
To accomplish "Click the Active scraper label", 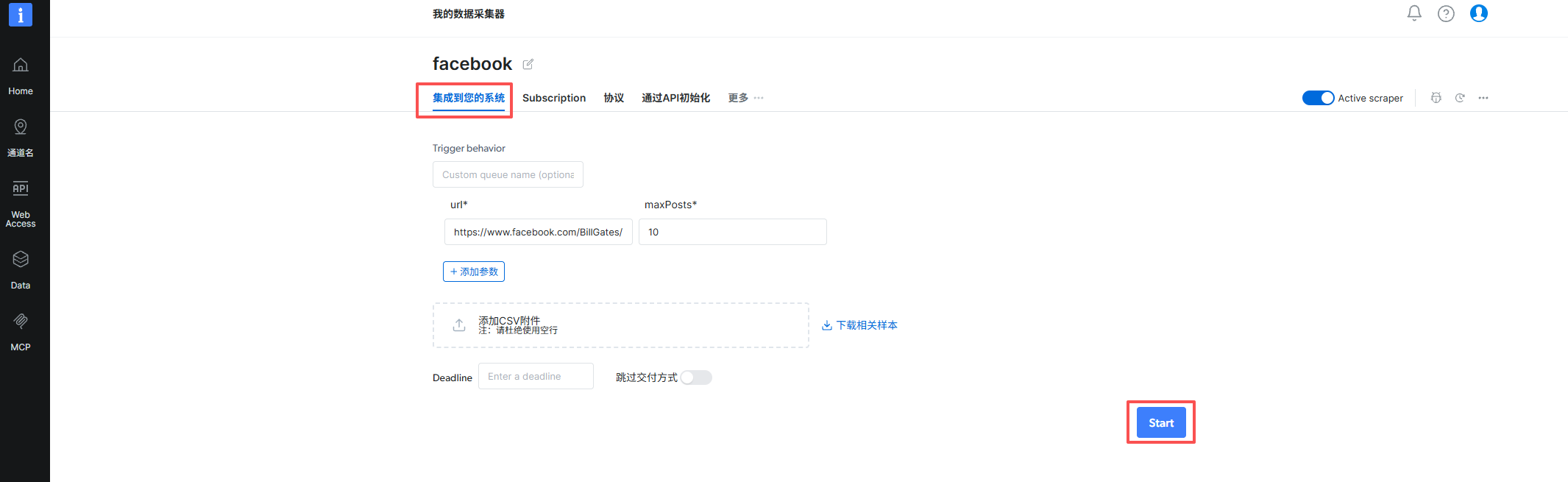I will tap(1370, 98).
